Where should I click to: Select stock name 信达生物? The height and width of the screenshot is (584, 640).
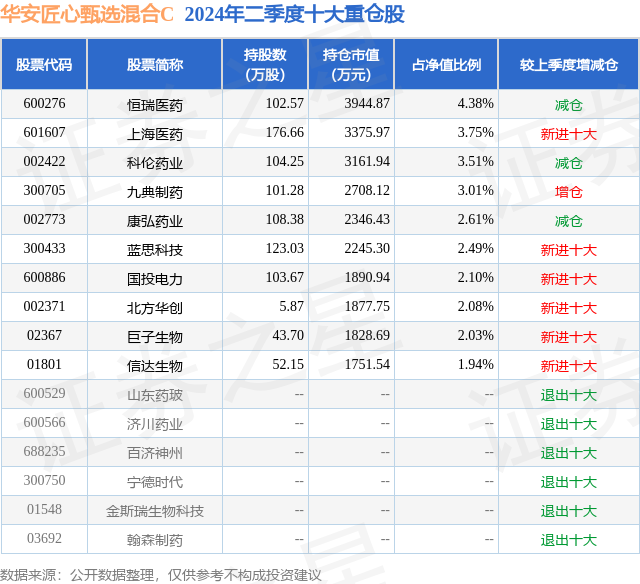(155, 366)
